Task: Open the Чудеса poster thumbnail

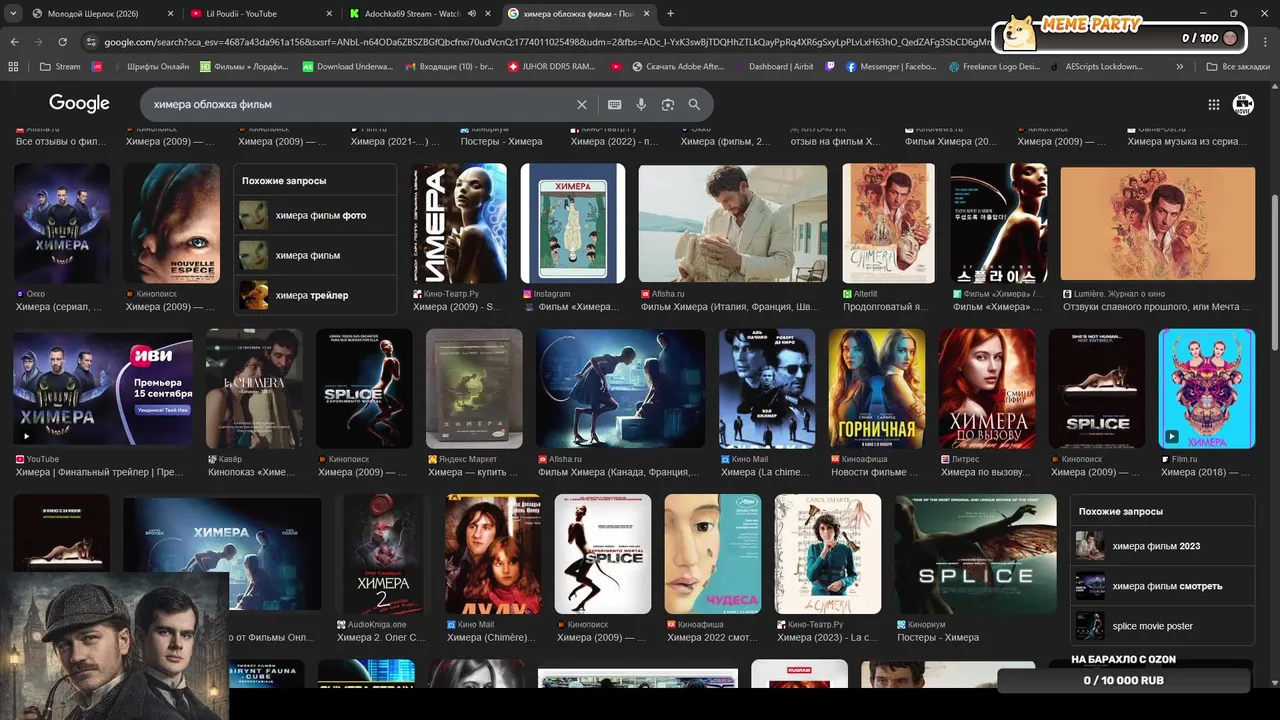Action: tap(713, 554)
